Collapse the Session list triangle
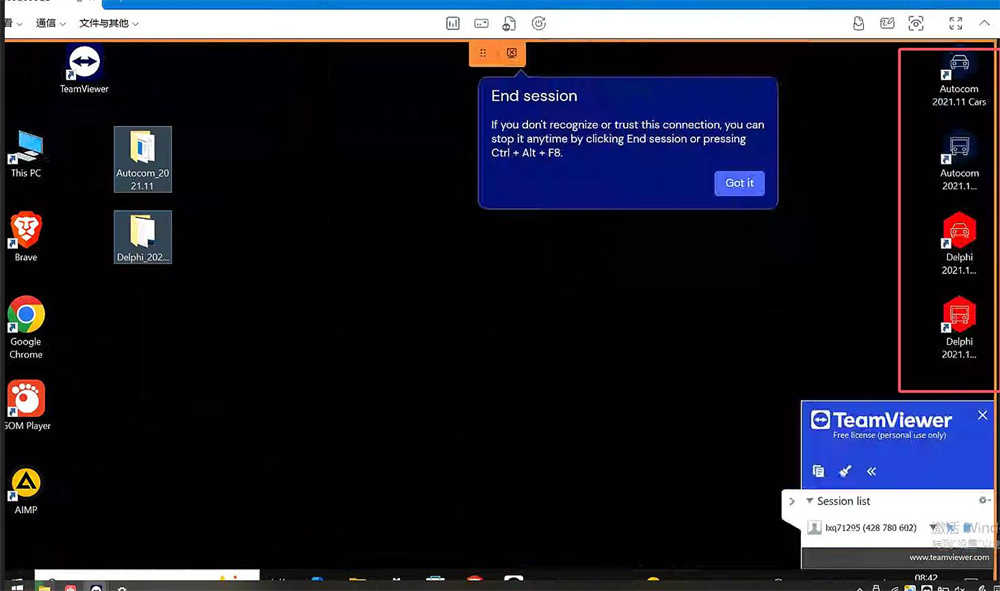Viewport: 1000px width, 591px height. coord(809,501)
